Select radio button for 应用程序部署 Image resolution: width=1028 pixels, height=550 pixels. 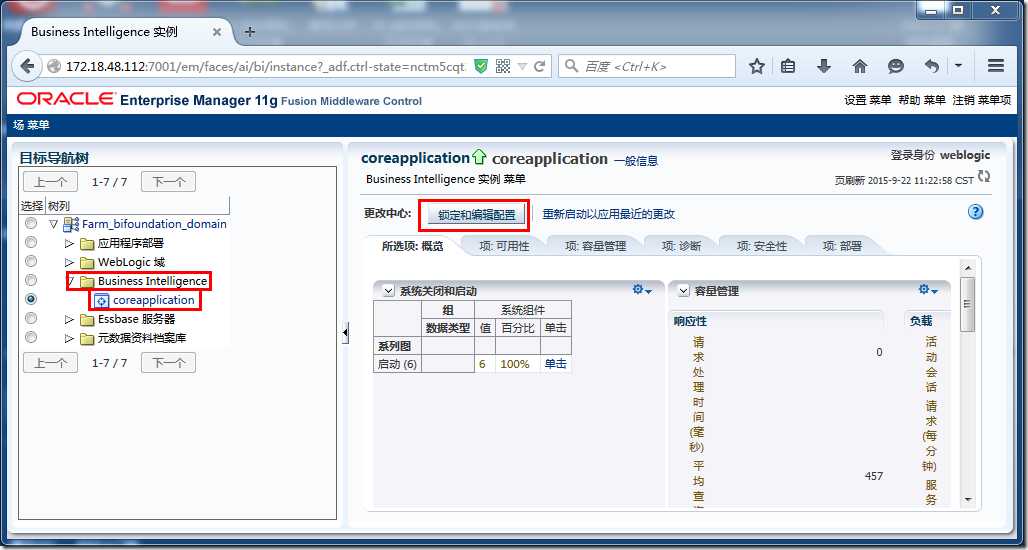click(30, 243)
